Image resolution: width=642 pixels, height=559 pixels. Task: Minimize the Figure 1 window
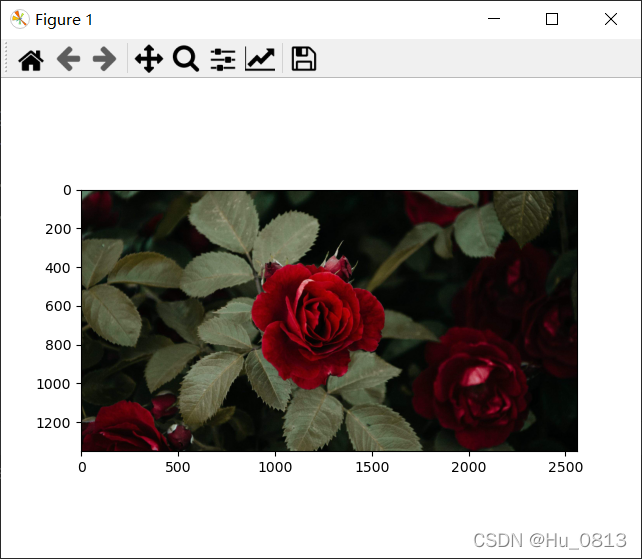tap(494, 19)
